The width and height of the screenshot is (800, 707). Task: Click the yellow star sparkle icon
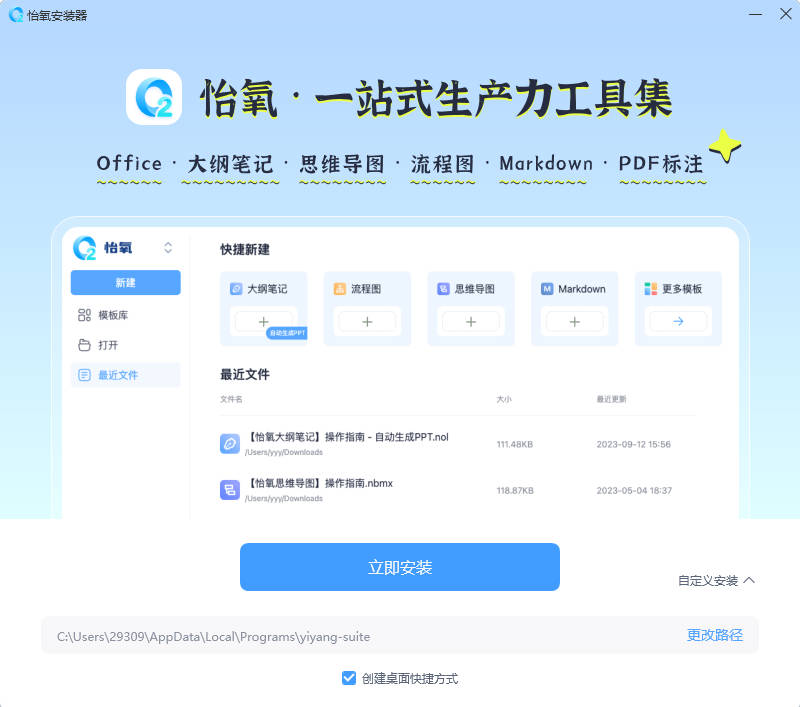coord(724,146)
